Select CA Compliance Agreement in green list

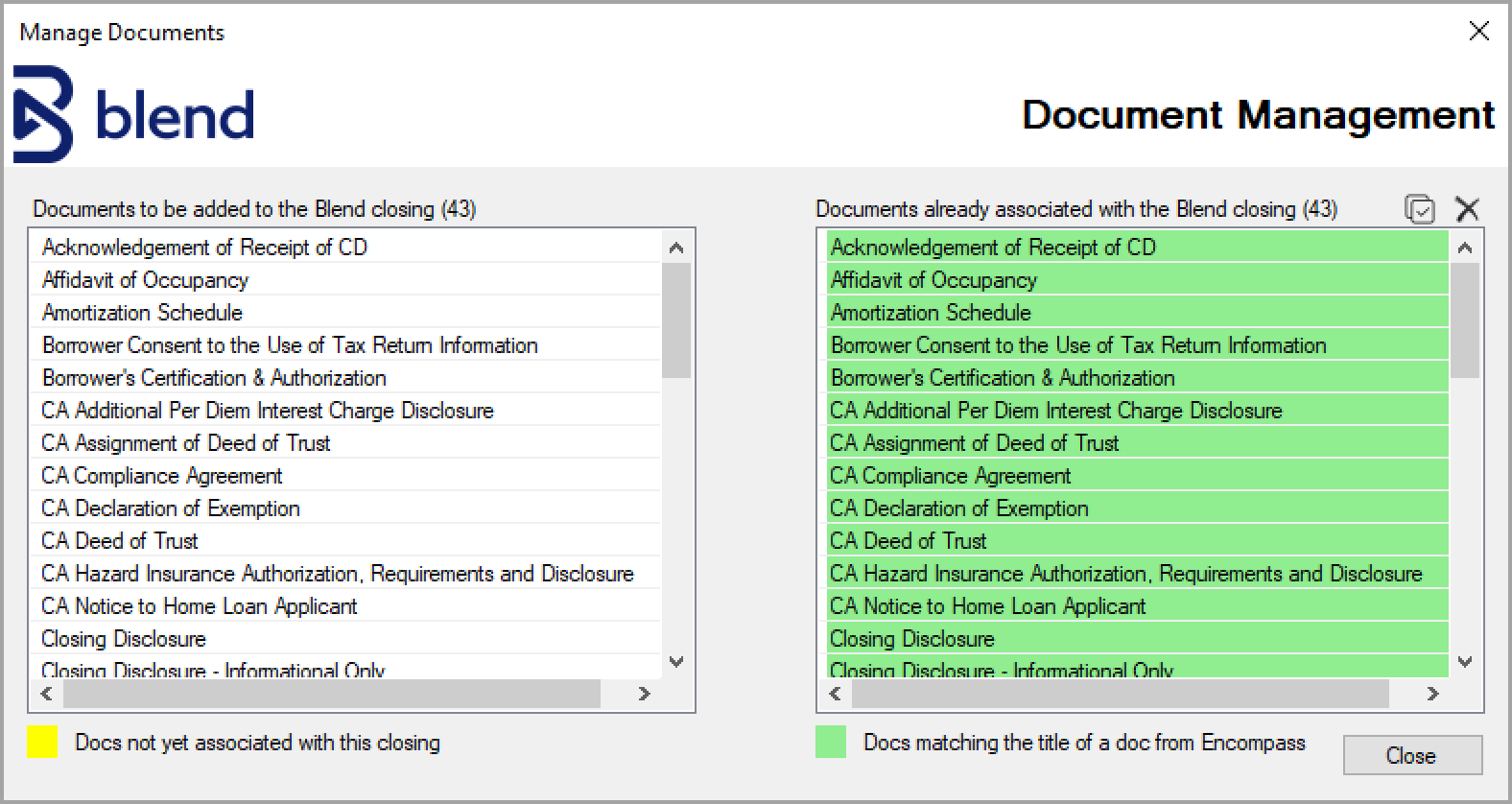point(1138,476)
